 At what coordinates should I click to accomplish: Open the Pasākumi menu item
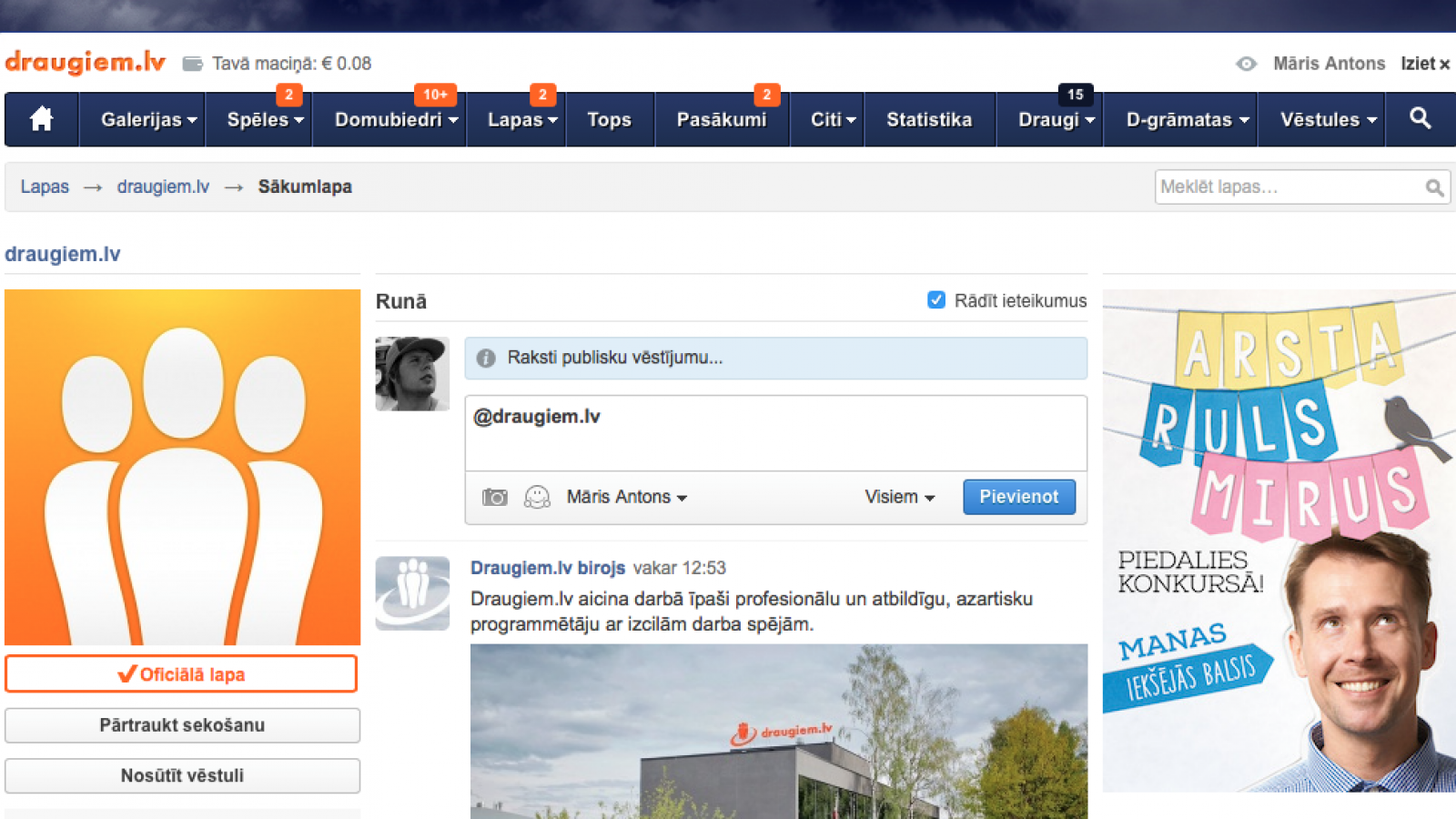[x=722, y=119]
